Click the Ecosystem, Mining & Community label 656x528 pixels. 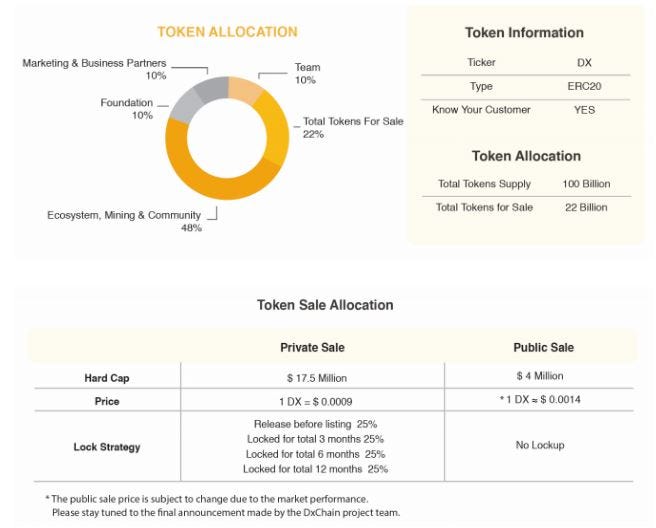(x=124, y=215)
